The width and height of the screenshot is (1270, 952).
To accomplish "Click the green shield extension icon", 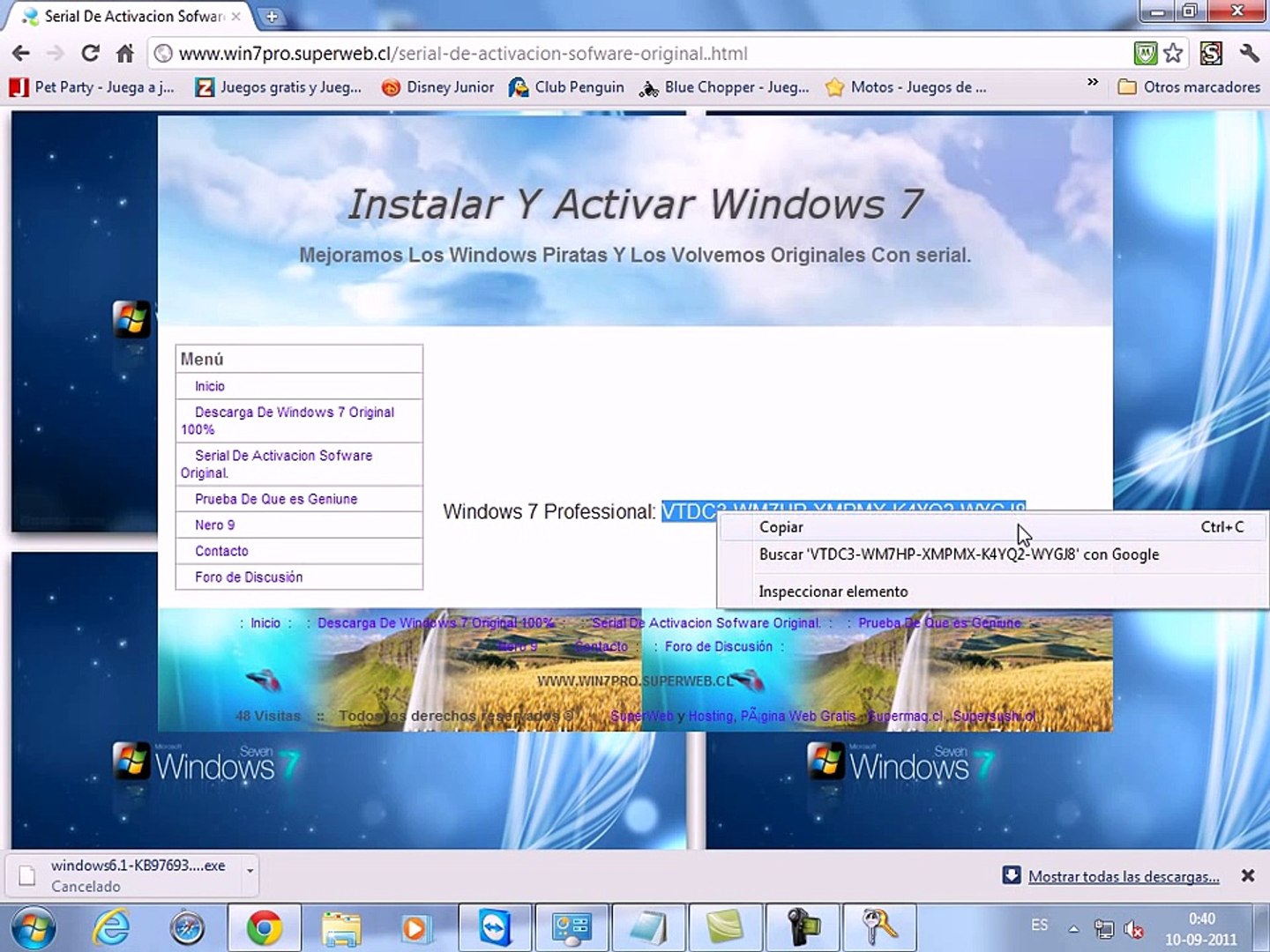I will click(x=1145, y=54).
